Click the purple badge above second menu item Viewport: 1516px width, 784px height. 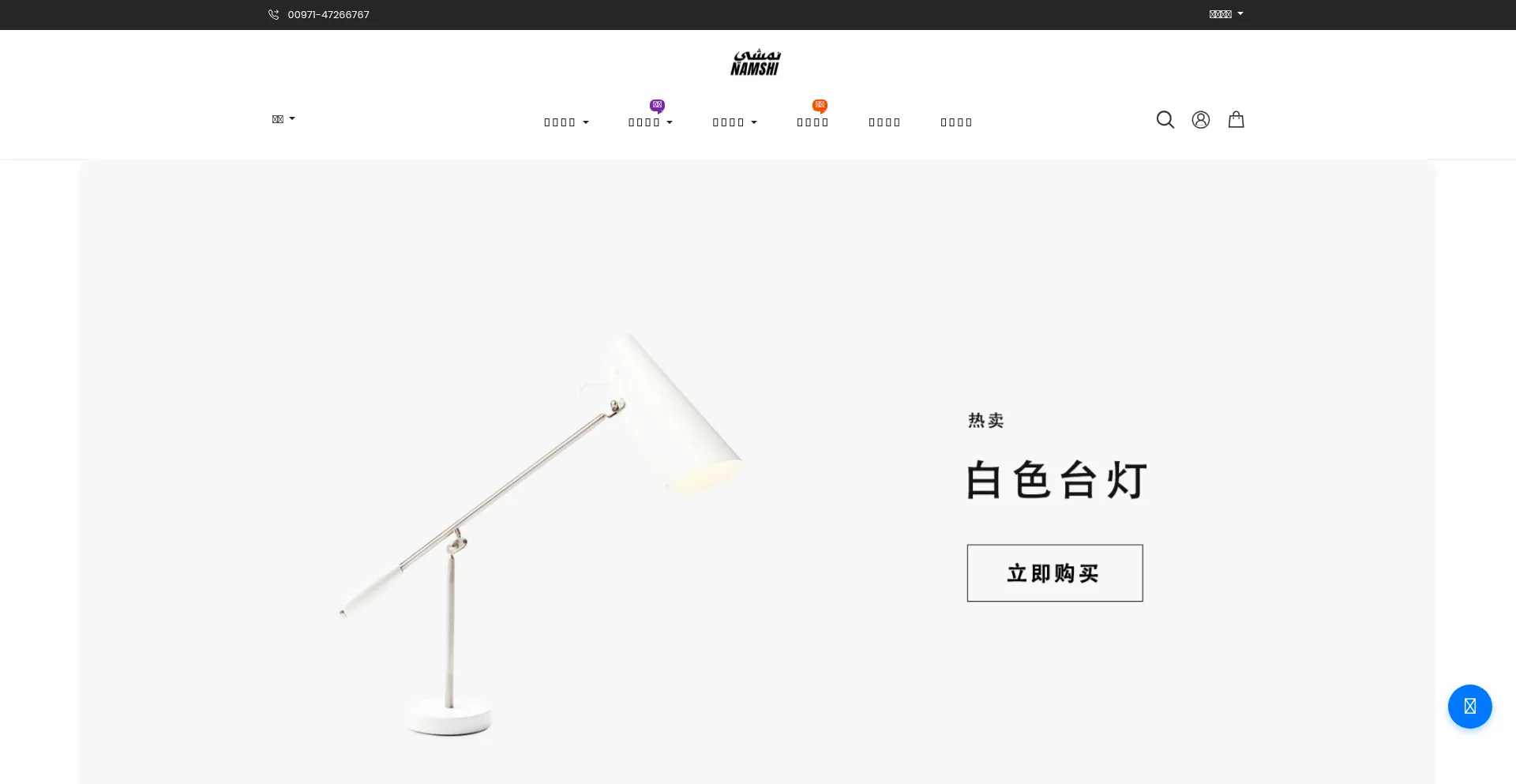pos(657,106)
